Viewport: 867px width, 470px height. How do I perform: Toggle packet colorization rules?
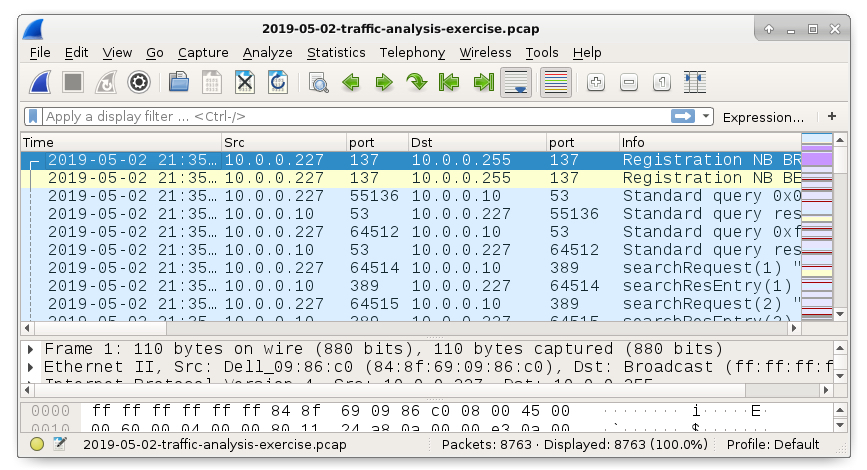click(556, 83)
